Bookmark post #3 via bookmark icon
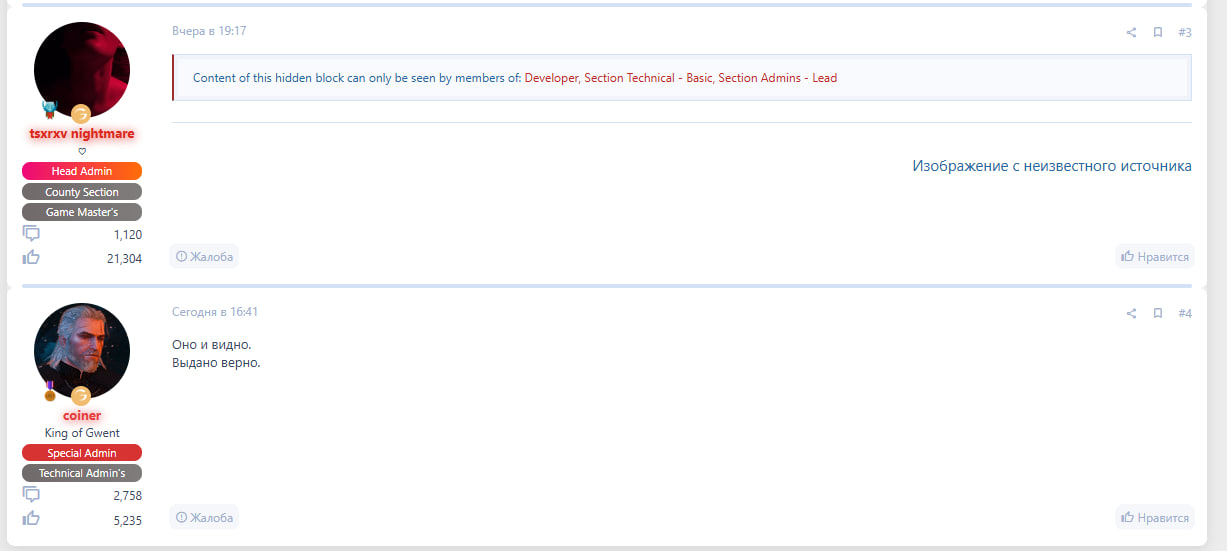 pyautogui.click(x=1158, y=32)
